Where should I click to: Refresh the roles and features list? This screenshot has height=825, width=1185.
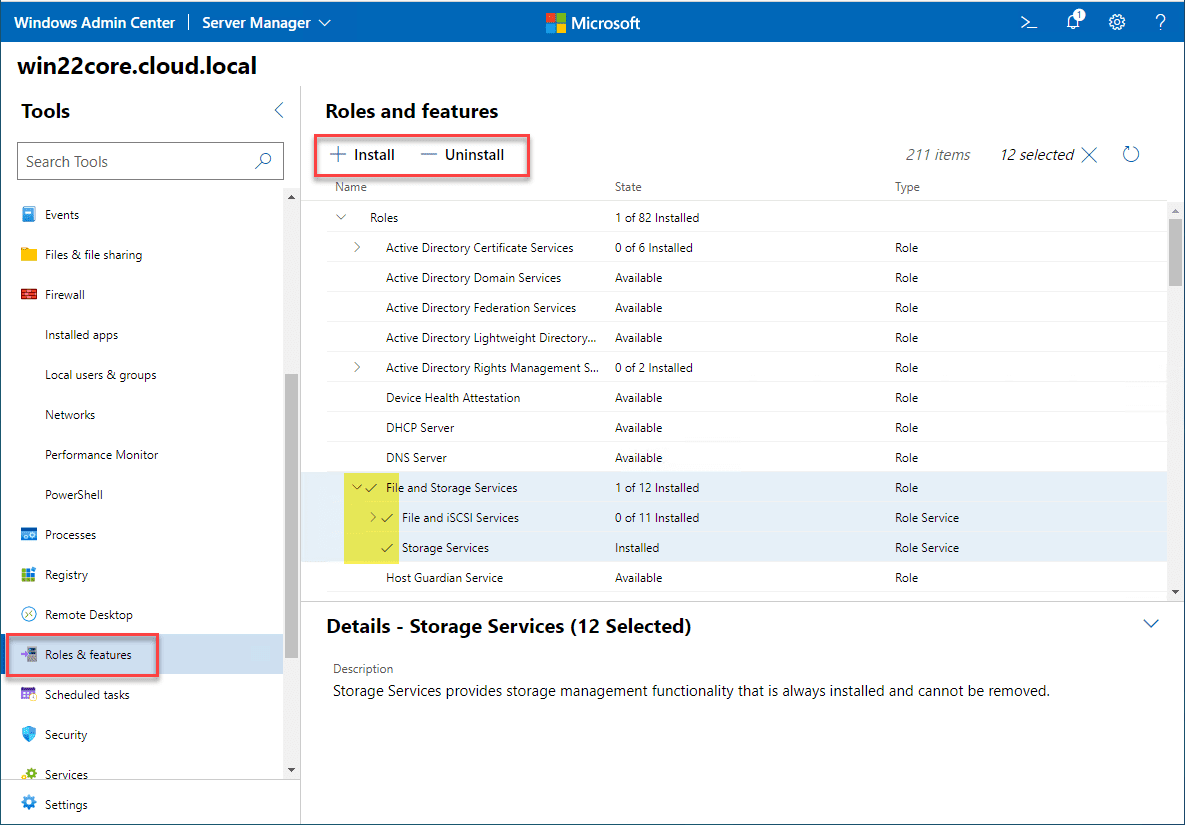1130,154
